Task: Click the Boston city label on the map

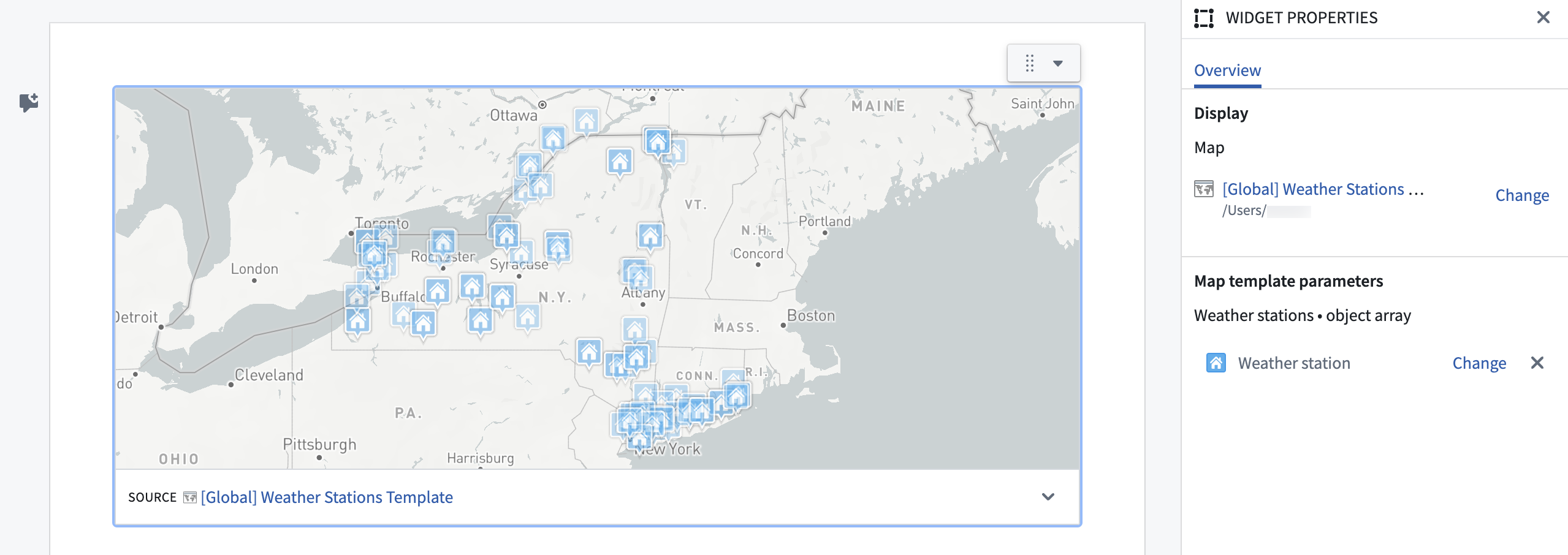Action: click(x=811, y=315)
